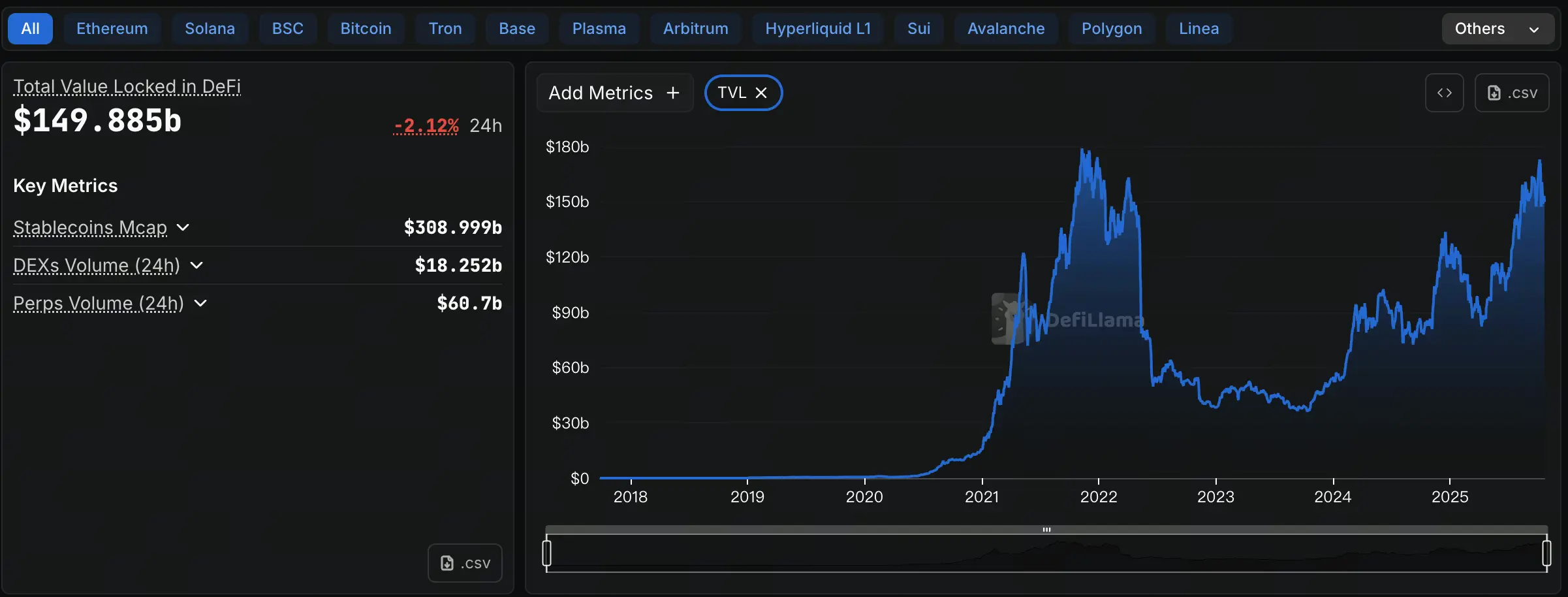This screenshot has width=1568, height=597.
Task: Click the 2022 peak on TVL chart
Action: [1082, 150]
